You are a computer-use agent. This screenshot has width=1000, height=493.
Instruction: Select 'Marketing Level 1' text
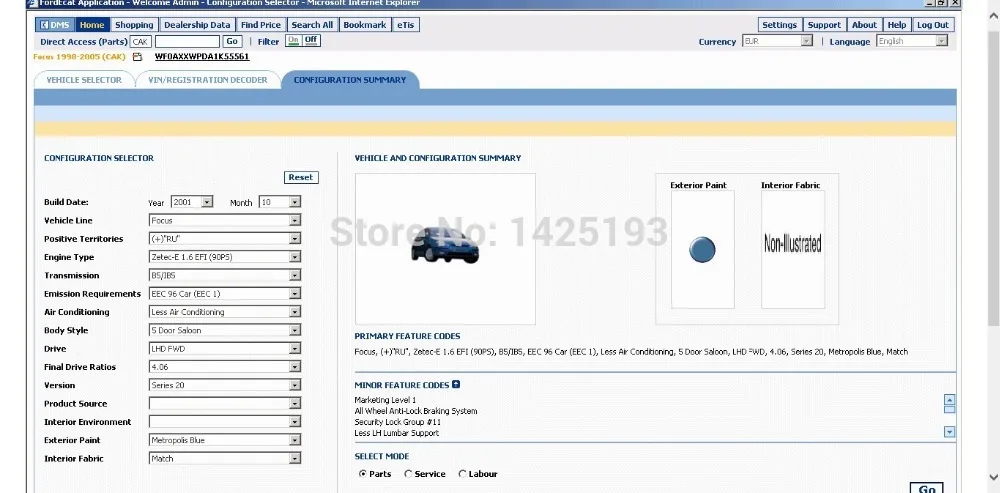click(385, 400)
